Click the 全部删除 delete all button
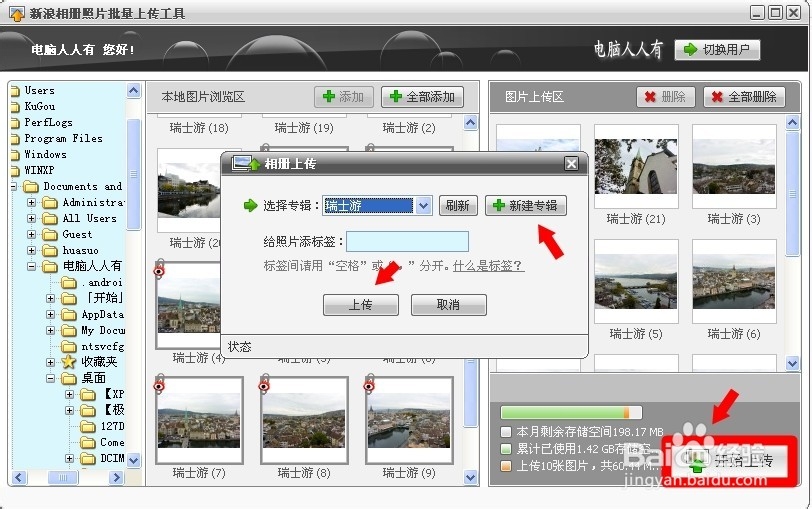Viewport: 812px width, 509px height. tap(744, 97)
